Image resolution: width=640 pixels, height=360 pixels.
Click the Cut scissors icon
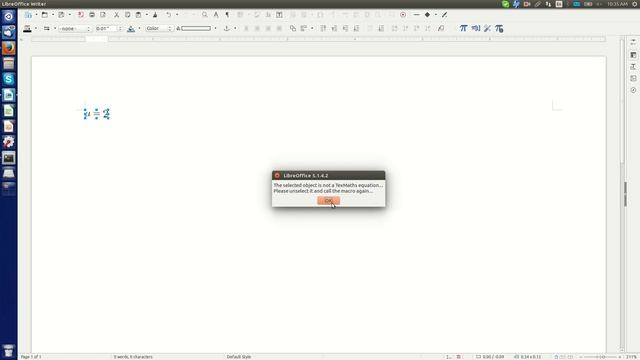[116, 15]
